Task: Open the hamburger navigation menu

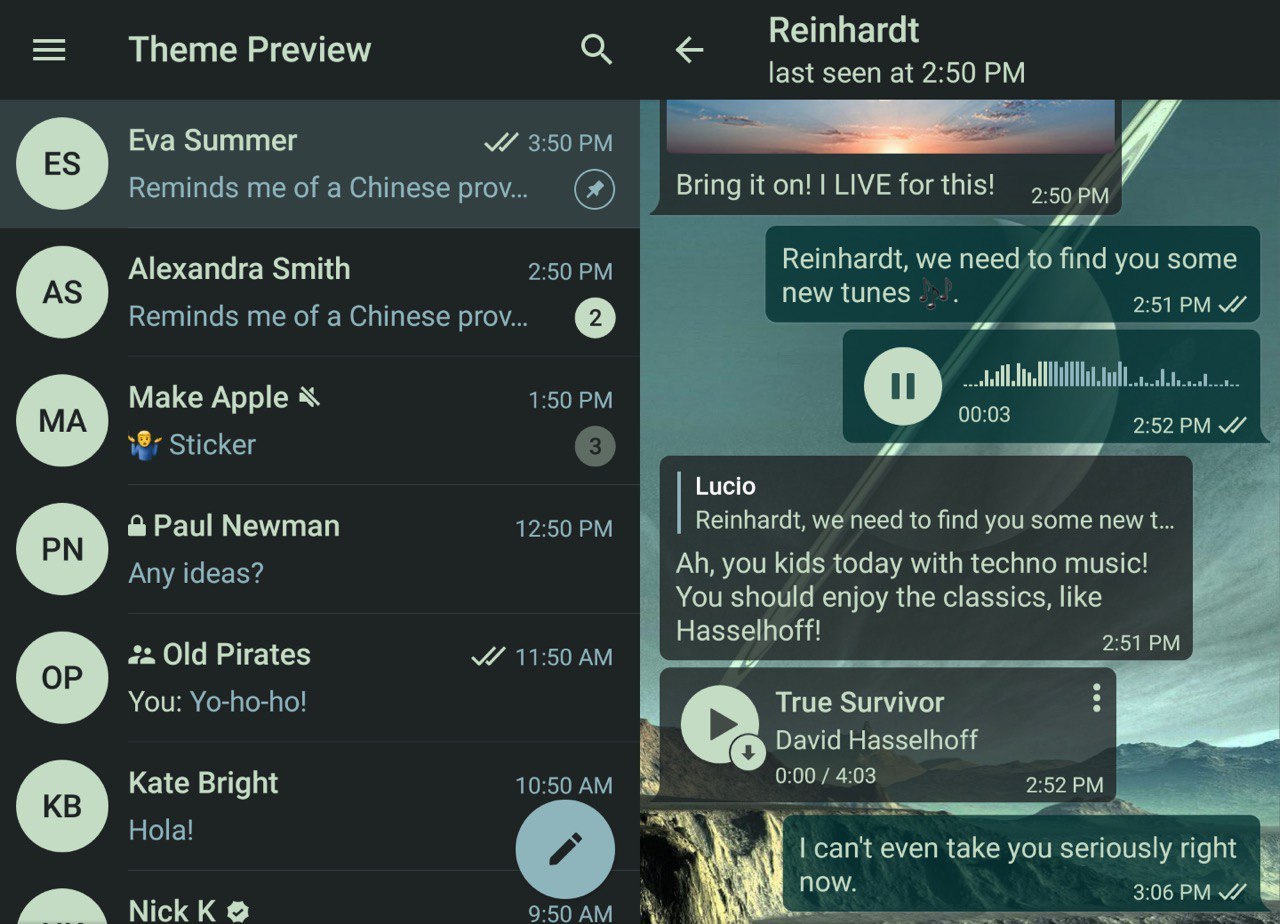Action: (x=49, y=50)
